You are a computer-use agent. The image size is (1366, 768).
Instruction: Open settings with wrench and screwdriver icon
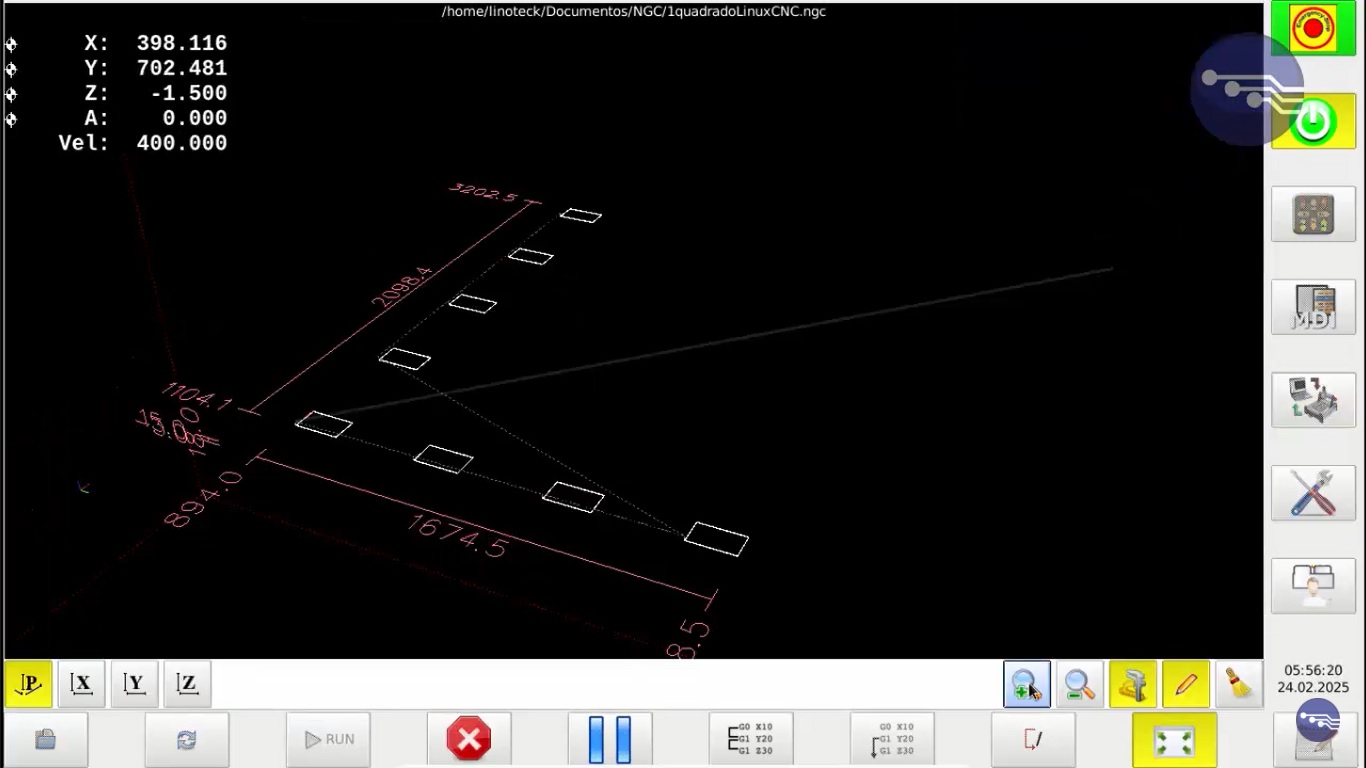click(1313, 493)
